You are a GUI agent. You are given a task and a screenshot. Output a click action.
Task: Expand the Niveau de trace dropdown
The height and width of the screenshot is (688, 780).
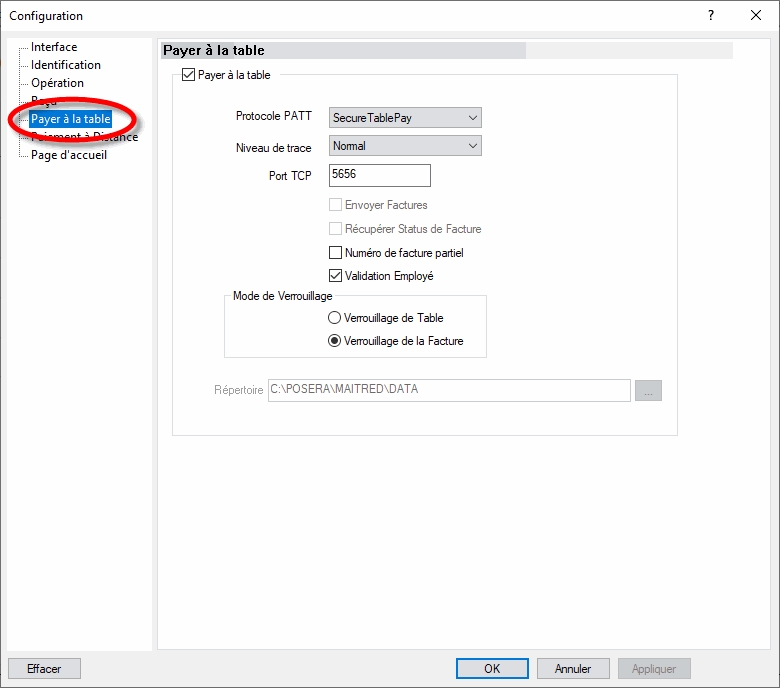pos(405,146)
